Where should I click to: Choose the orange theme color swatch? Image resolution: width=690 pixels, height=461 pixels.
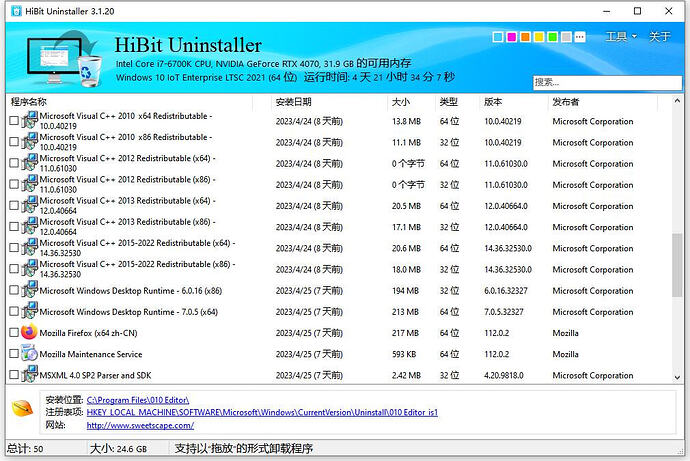coord(525,37)
